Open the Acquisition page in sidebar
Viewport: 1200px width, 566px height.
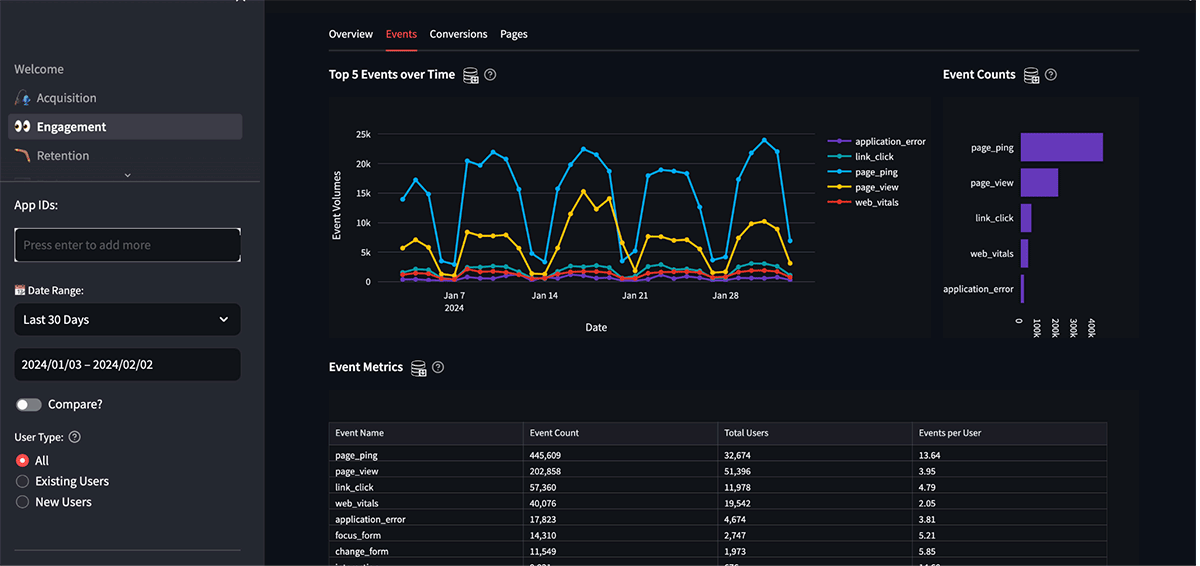[66, 98]
